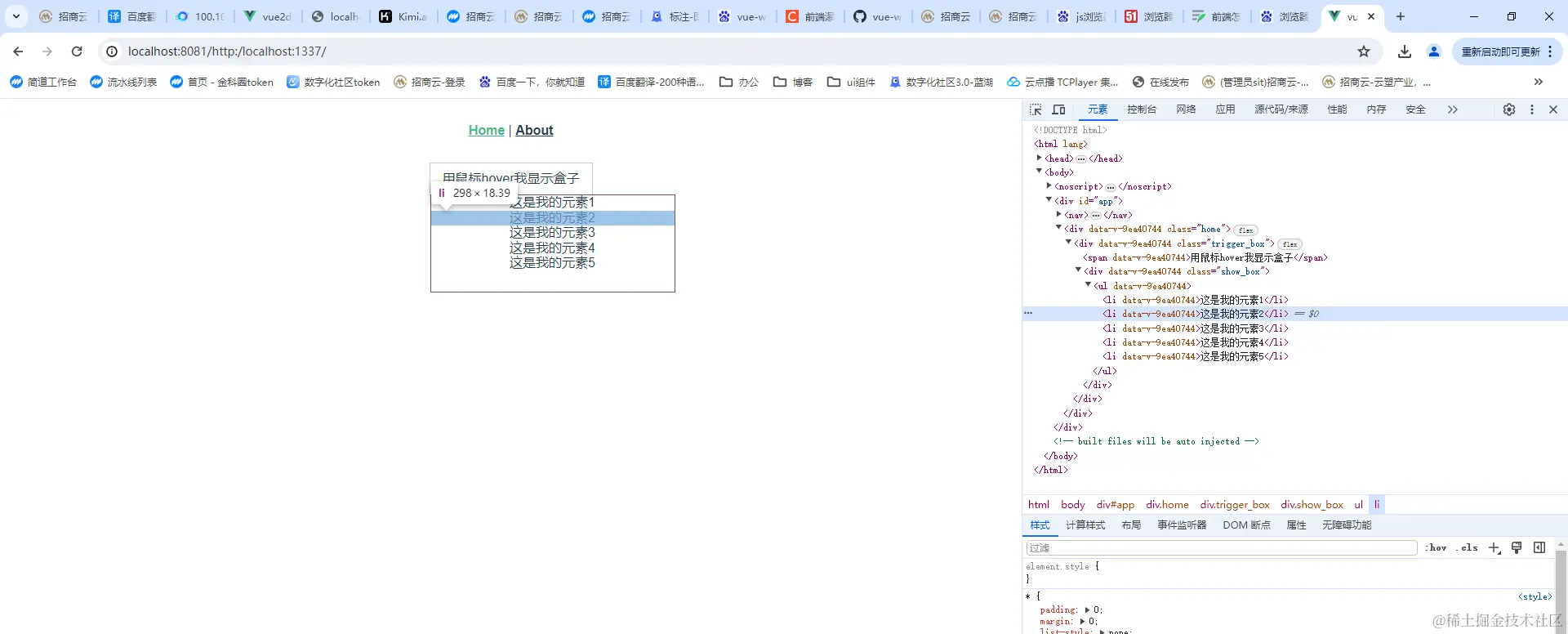Open the 应用 application tab
This screenshot has height=634, width=1568.
click(x=1225, y=109)
